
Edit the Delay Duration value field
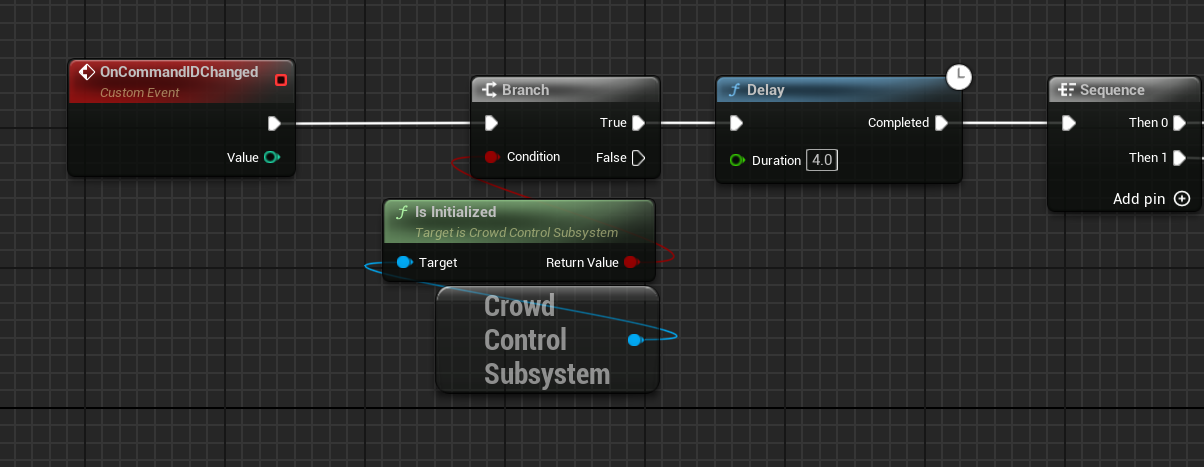click(x=822, y=160)
